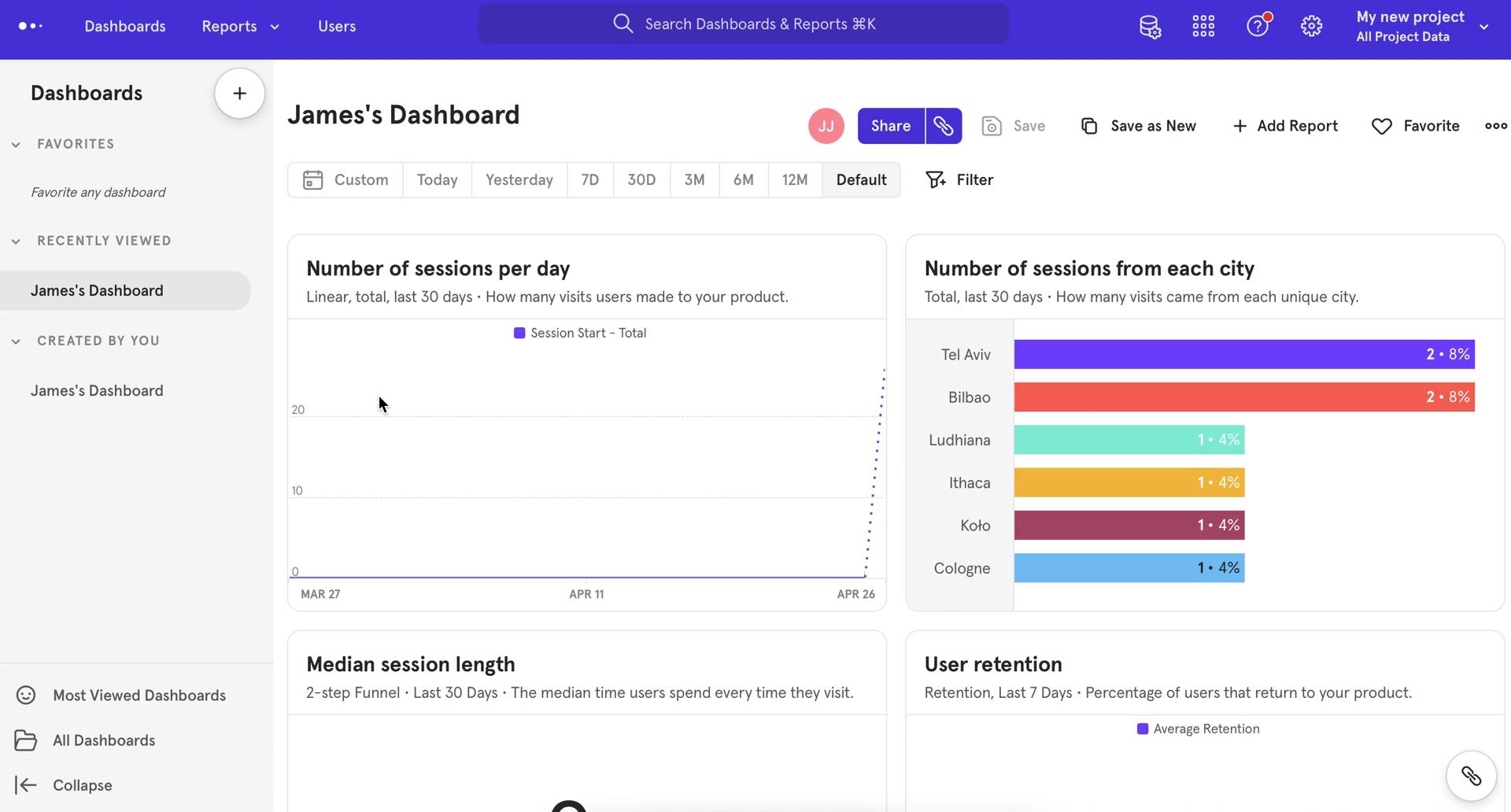This screenshot has width=1511, height=812.
Task: Collapse the Created By You section chevron
Action: pyautogui.click(x=16, y=341)
